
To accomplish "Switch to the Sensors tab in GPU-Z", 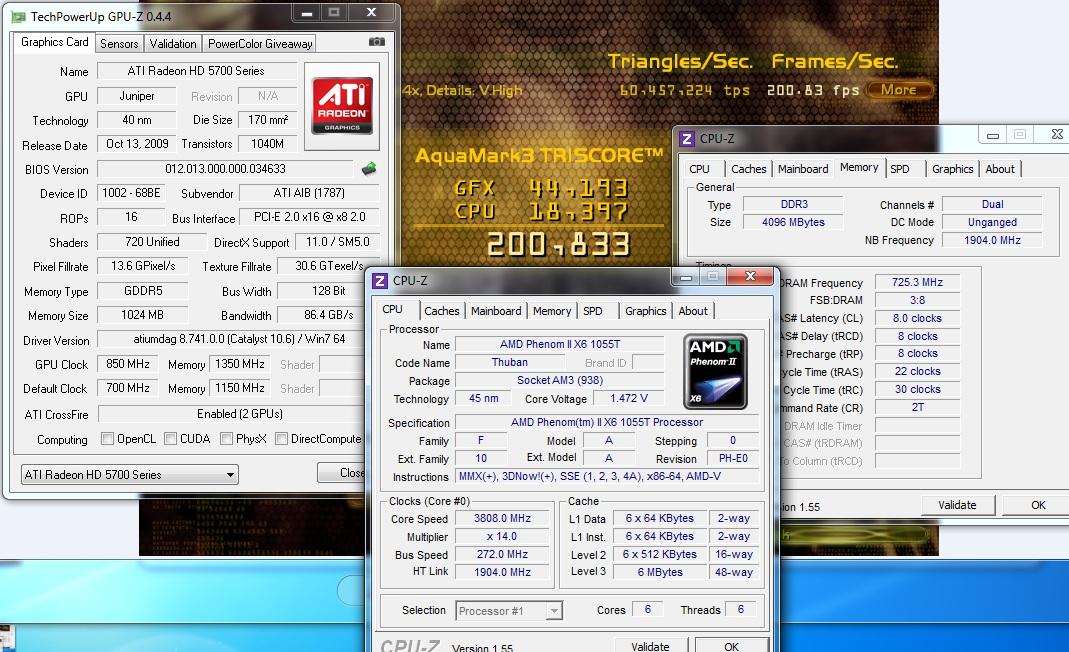I will point(119,44).
